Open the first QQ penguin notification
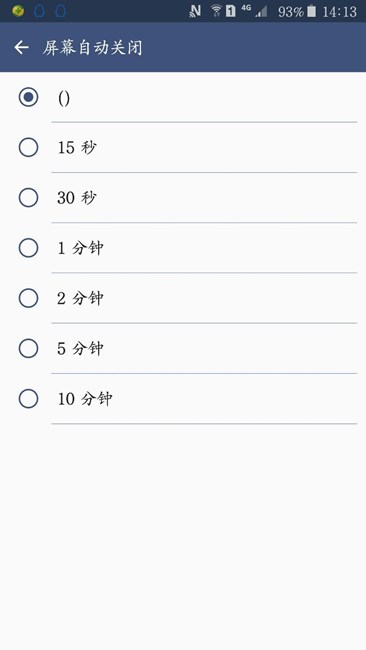The image size is (366, 650). point(39,11)
